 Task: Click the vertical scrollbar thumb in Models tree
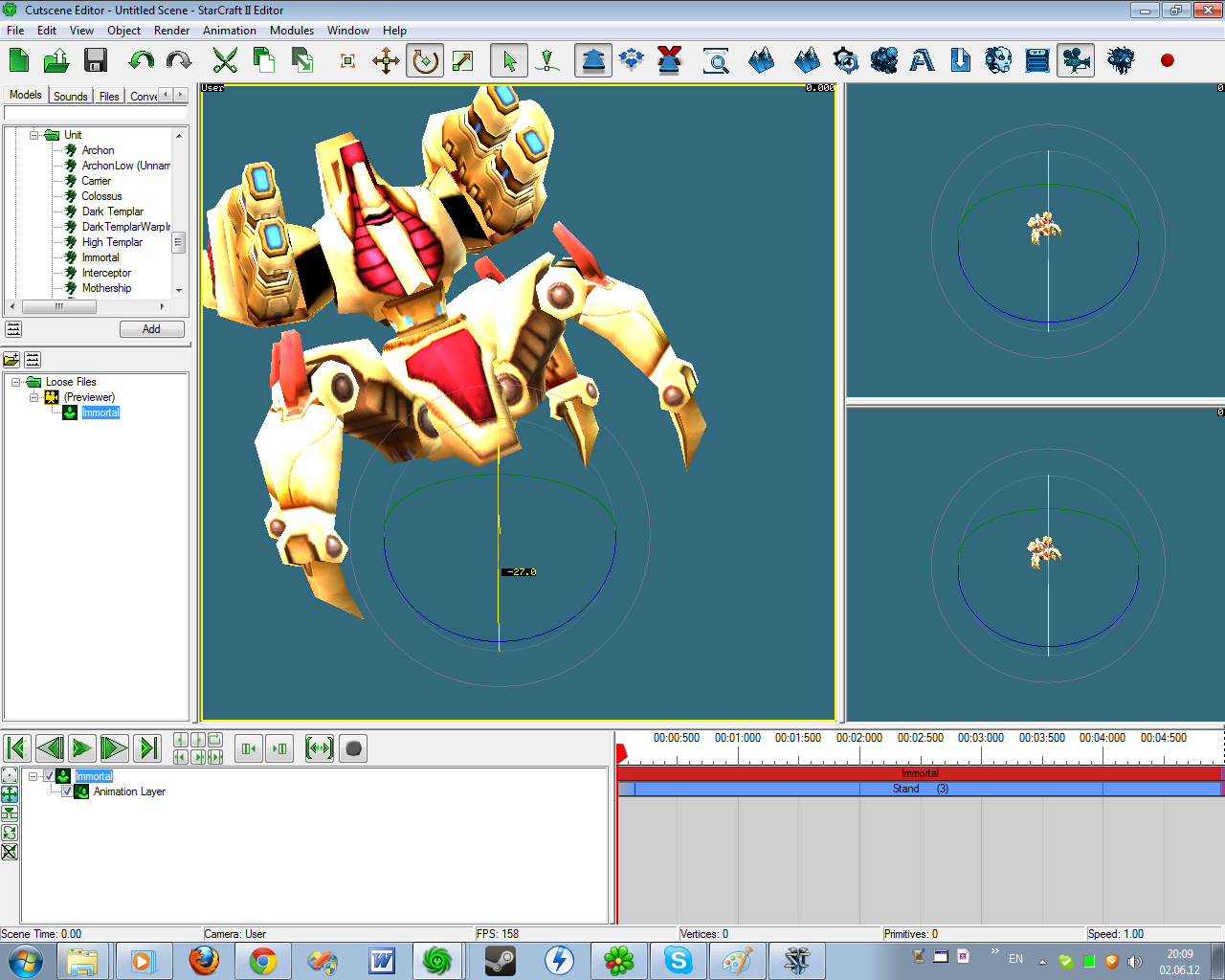pos(178,243)
